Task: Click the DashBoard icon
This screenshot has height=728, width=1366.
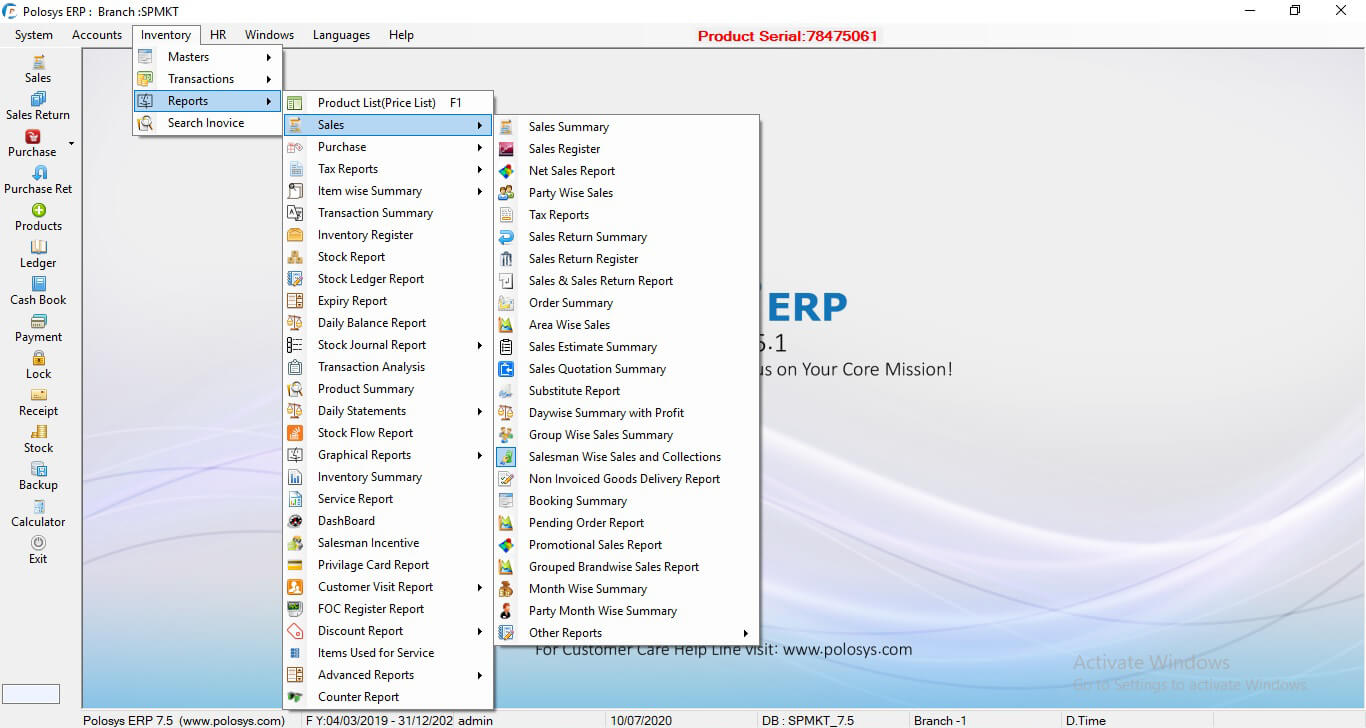Action: [x=295, y=521]
